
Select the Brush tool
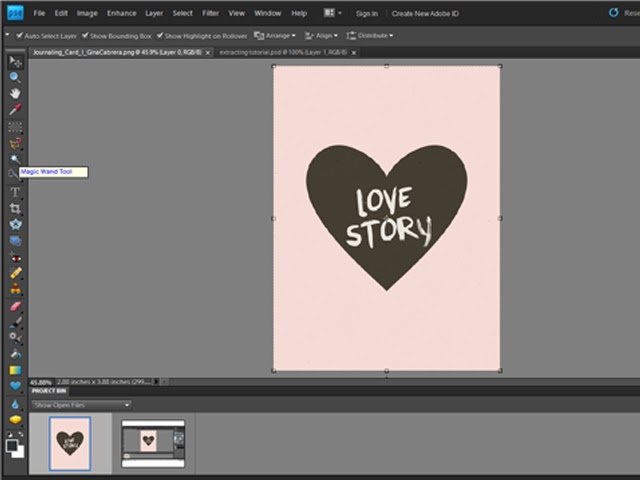tap(15, 322)
